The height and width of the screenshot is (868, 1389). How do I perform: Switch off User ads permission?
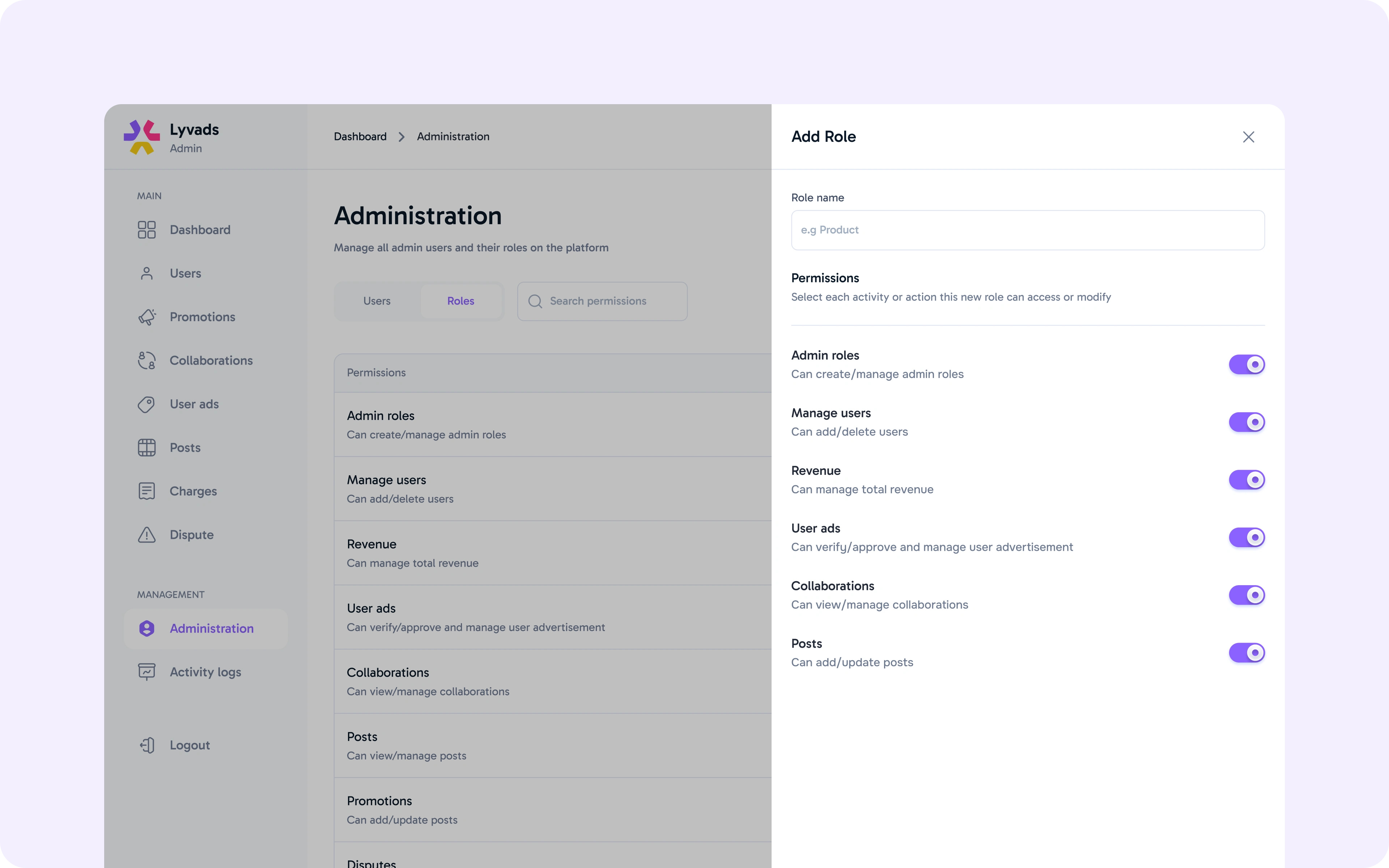pyautogui.click(x=1246, y=537)
